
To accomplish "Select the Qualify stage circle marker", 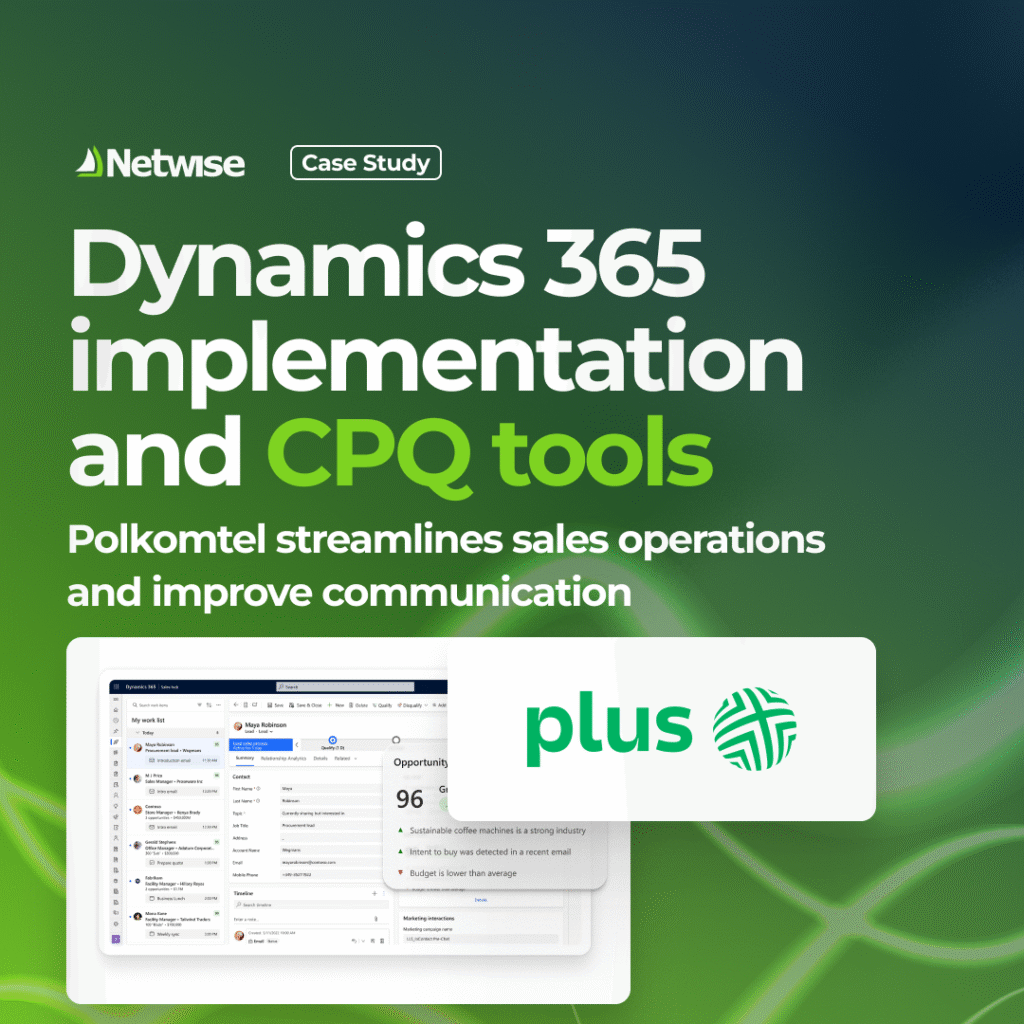I will click(332, 740).
